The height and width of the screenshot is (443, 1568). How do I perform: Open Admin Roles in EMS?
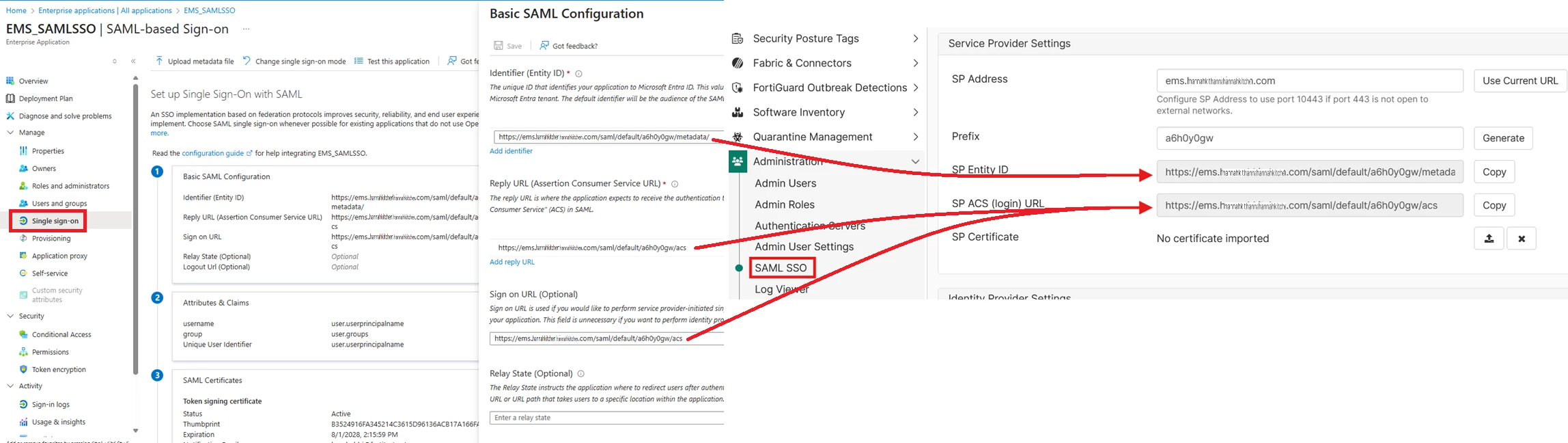[x=785, y=204]
